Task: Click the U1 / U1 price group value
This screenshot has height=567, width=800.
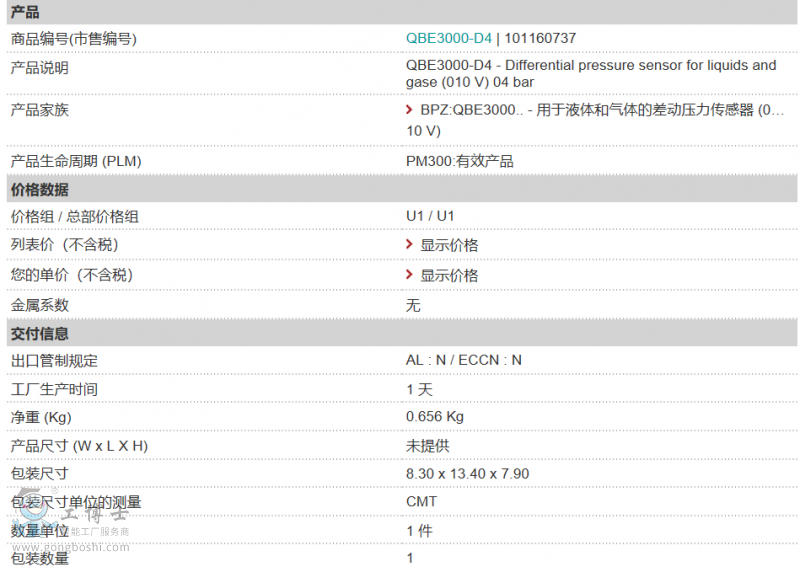Action: pos(430,216)
